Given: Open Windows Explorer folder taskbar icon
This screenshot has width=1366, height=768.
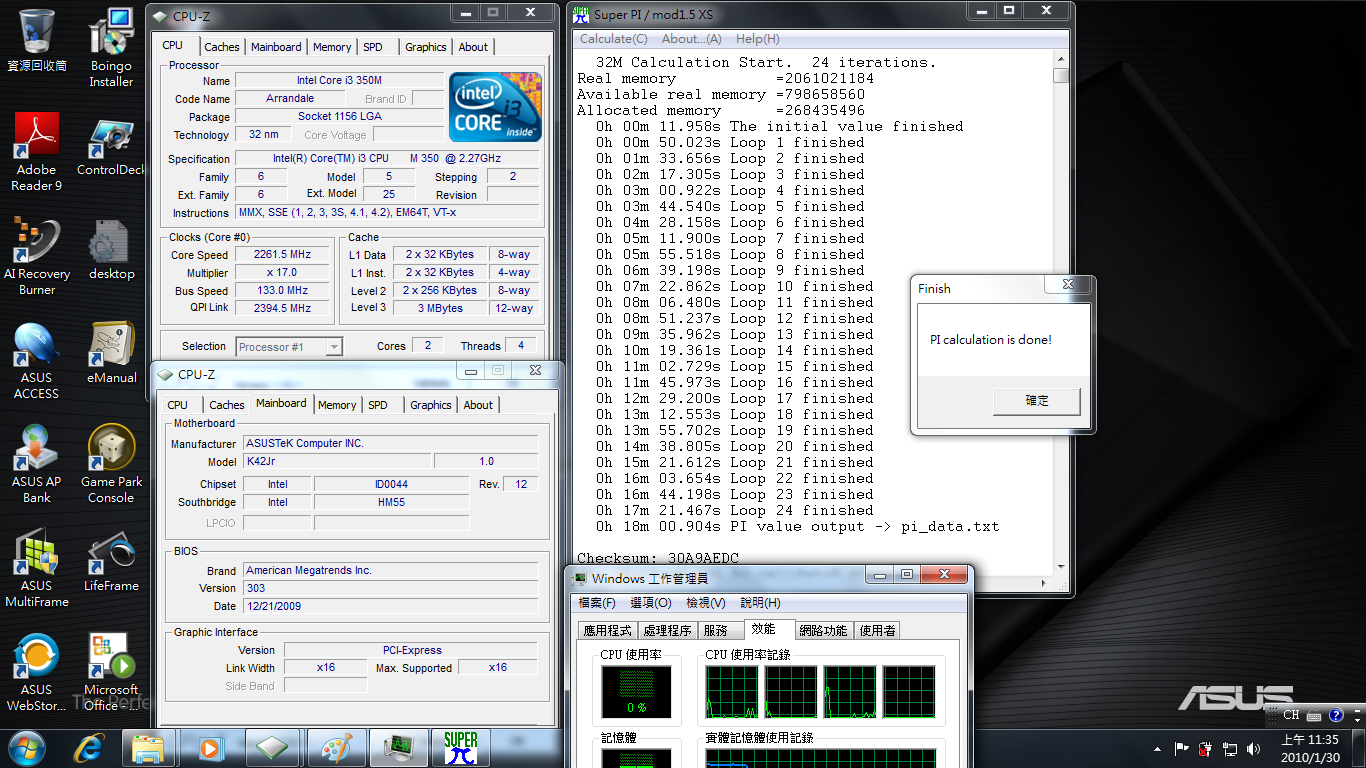Looking at the screenshot, I should click(x=148, y=748).
